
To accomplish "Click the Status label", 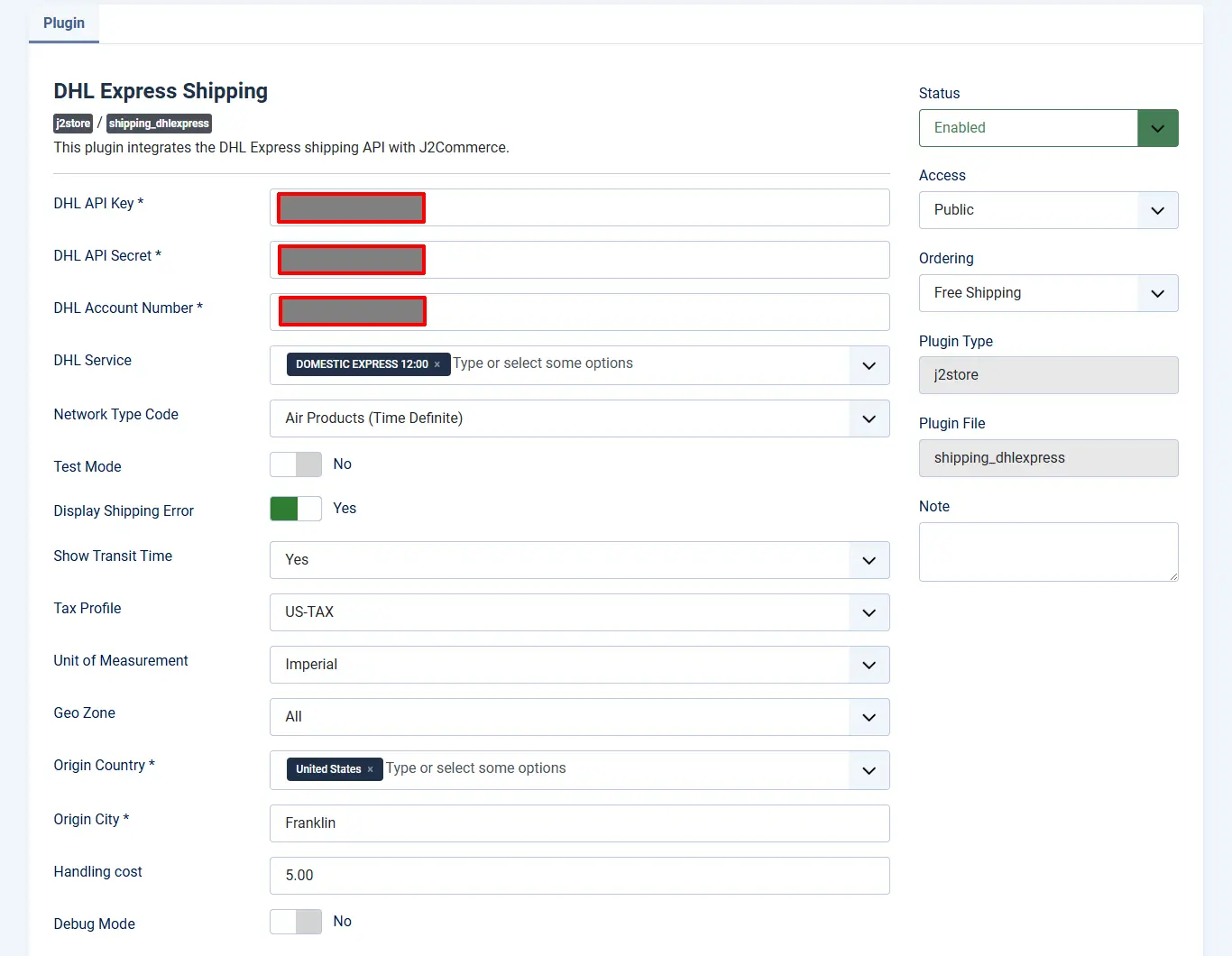I will tap(939, 94).
